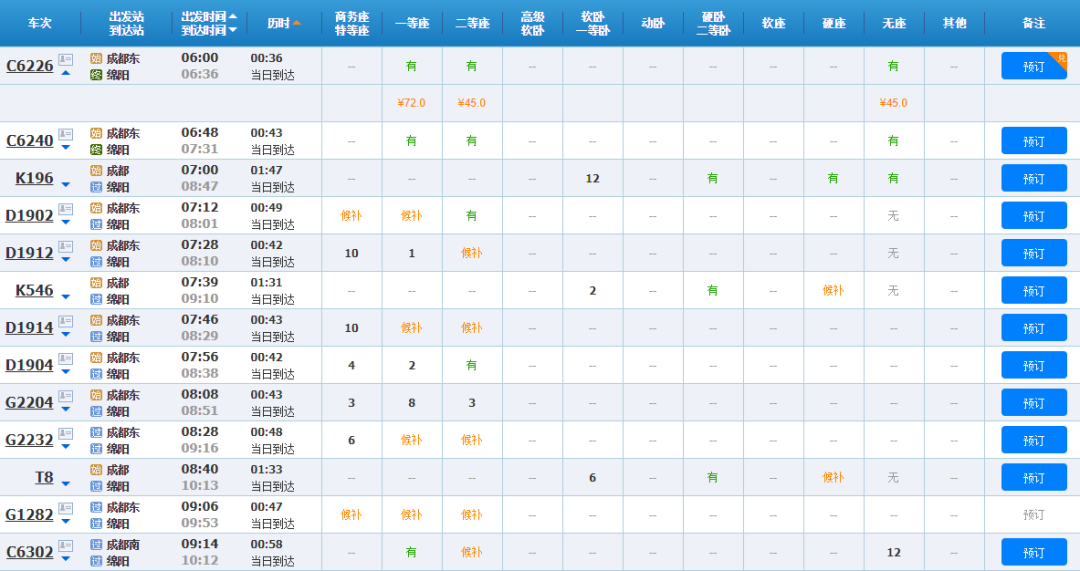Open the ID card icon beside train D1904
The width and height of the screenshot is (1080, 571).
point(65,359)
